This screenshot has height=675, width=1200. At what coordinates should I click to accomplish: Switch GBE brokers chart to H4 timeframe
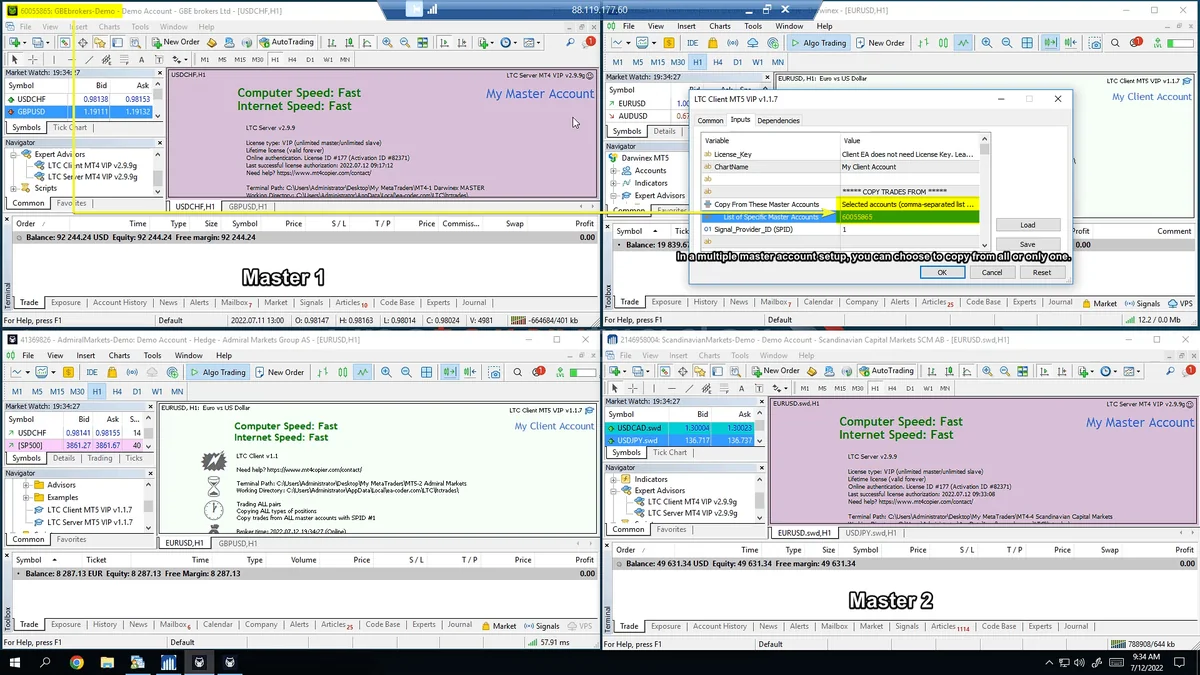click(292, 60)
